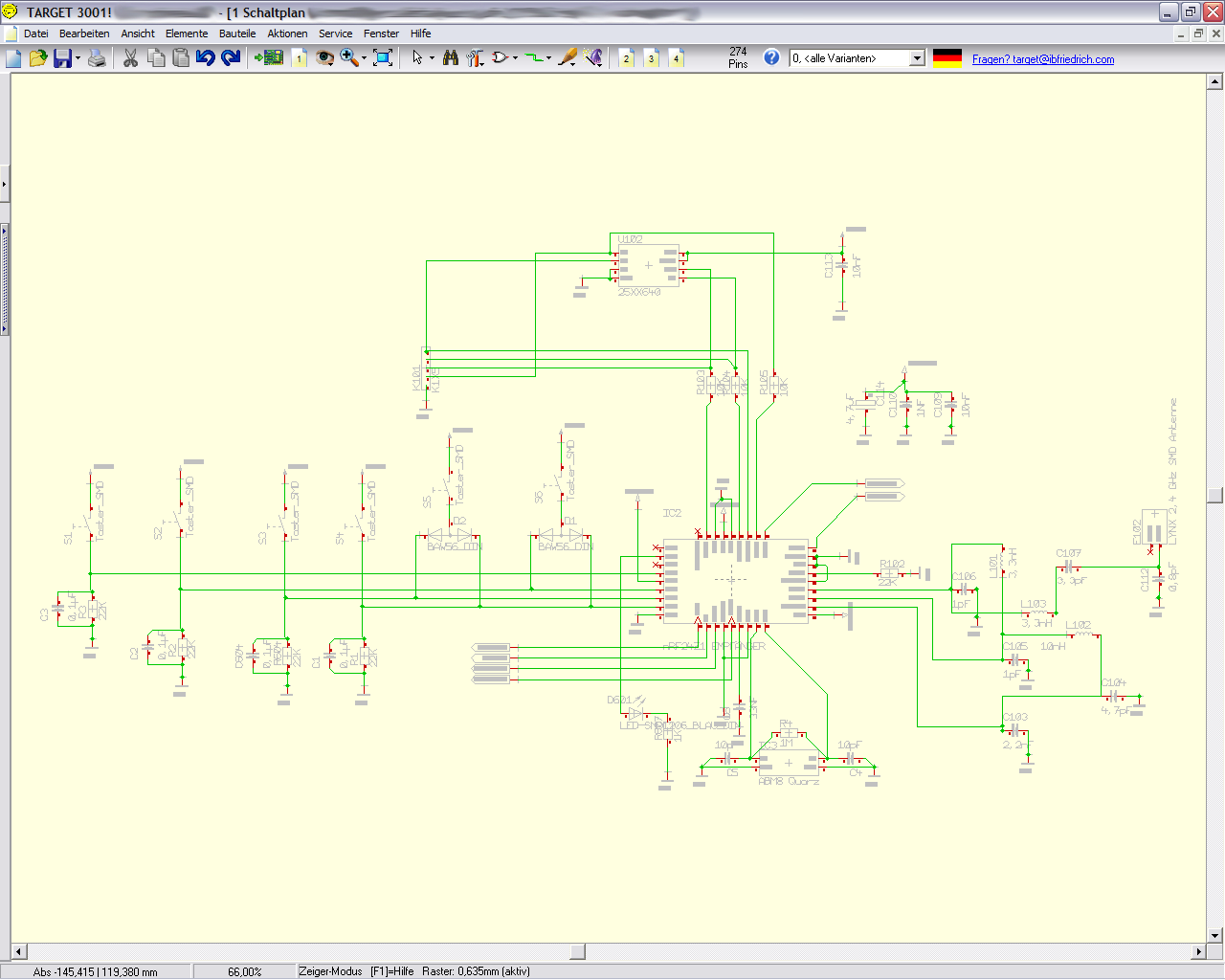The height and width of the screenshot is (980, 1225).
Task: Click the new document icon
Action: 13,58
